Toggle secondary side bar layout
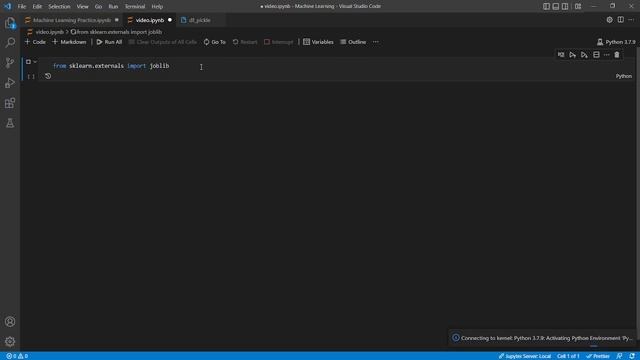The image size is (640, 360). (565, 6)
